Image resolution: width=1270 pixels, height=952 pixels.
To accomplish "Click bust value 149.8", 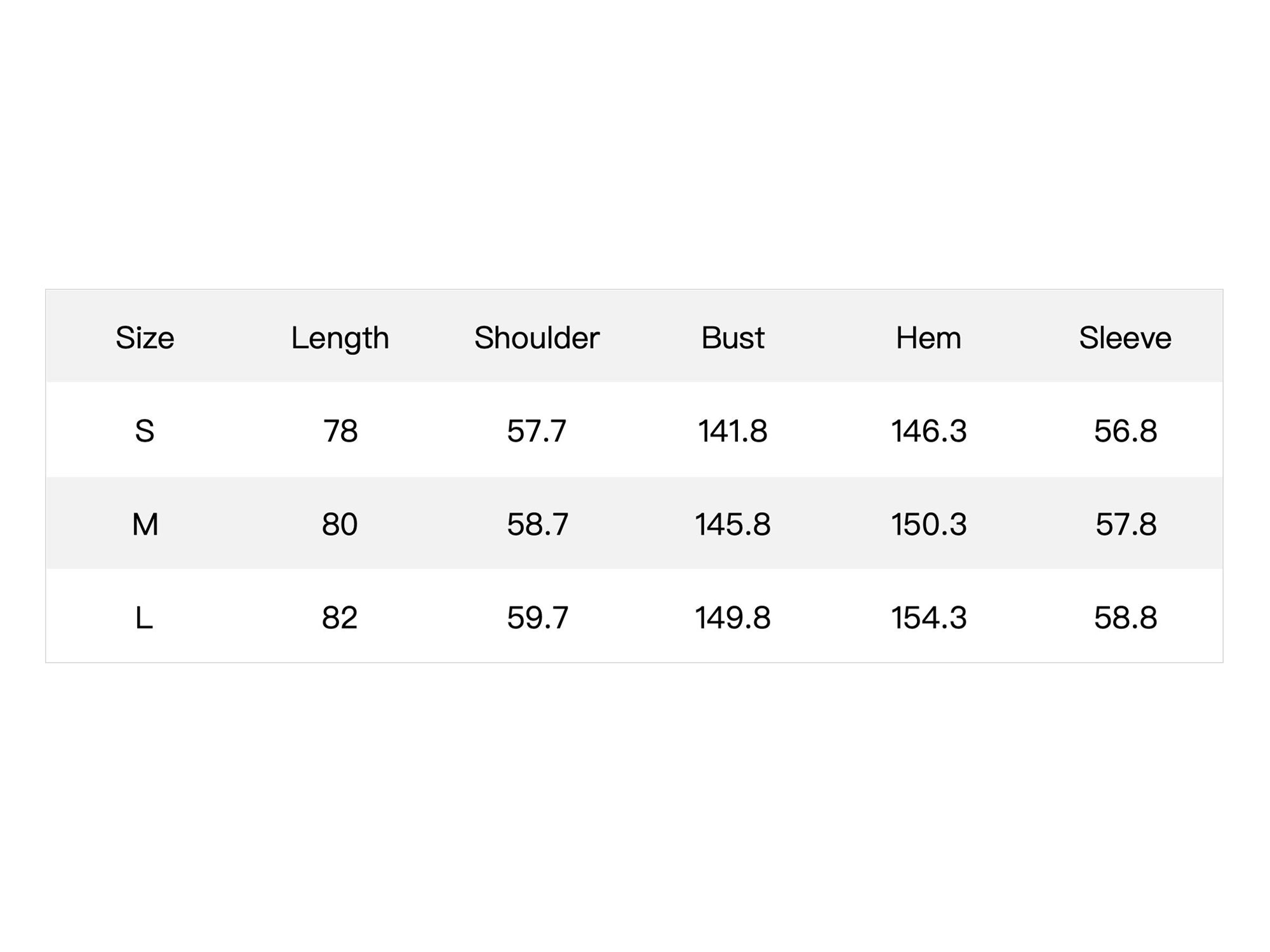I will pos(733,618).
